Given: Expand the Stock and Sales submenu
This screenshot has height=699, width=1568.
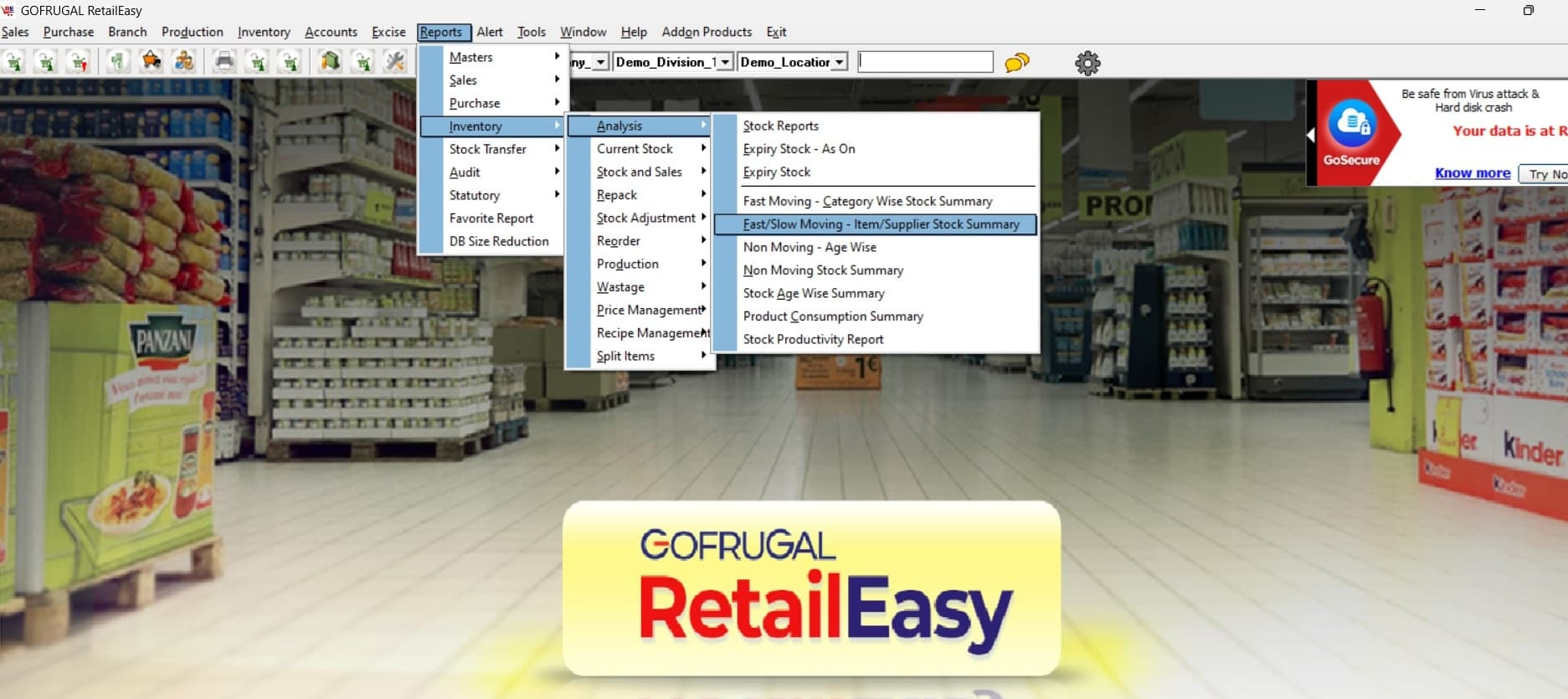Looking at the screenshot, I should click(640, 172).
